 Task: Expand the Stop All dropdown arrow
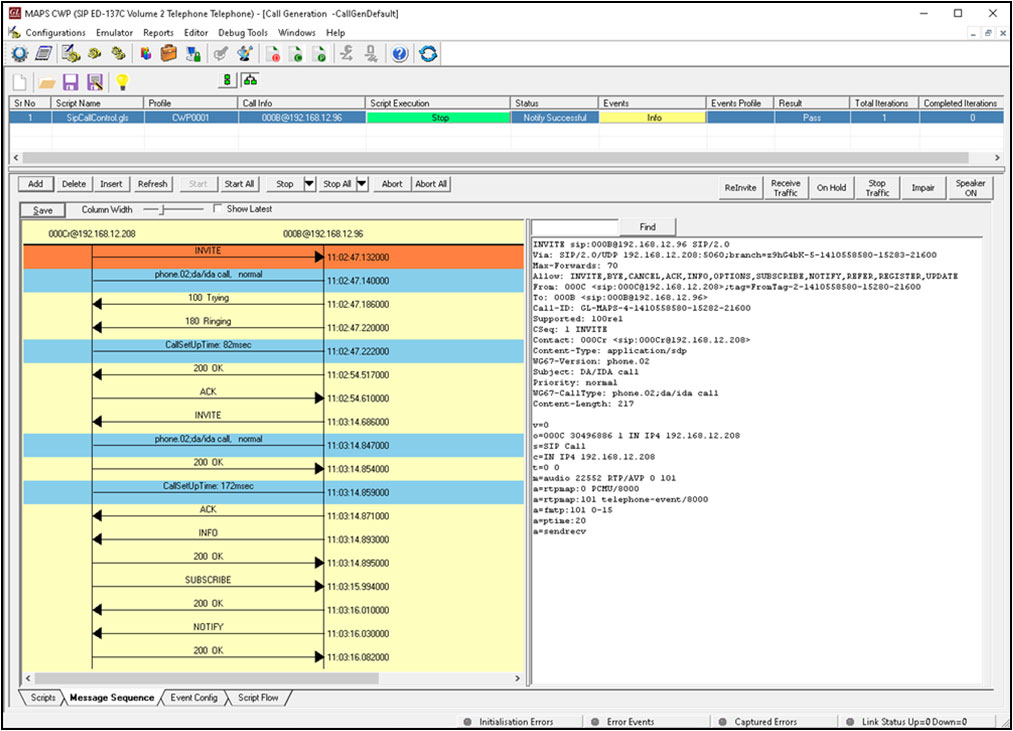(x=362, y=184)
